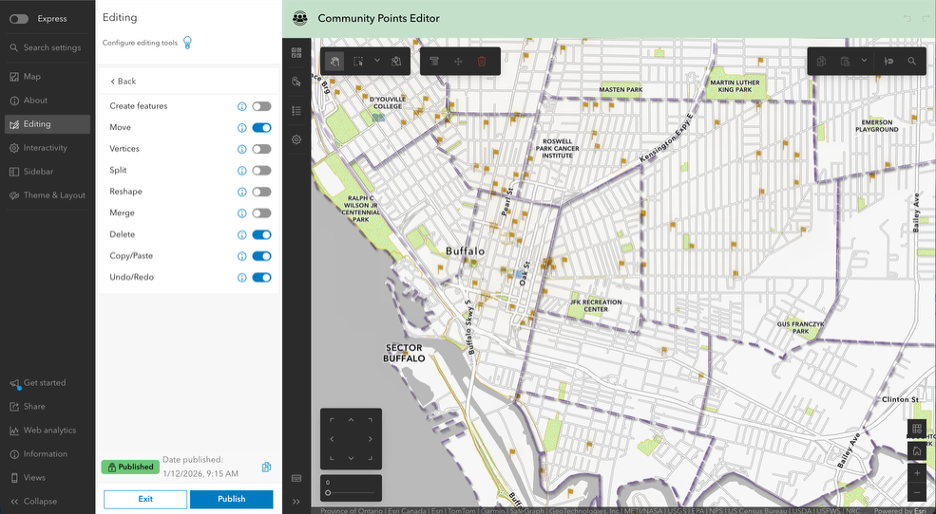Open the gear settings icon in map sidebar
This screenshot has height=514, width=936.
point(297,139)
